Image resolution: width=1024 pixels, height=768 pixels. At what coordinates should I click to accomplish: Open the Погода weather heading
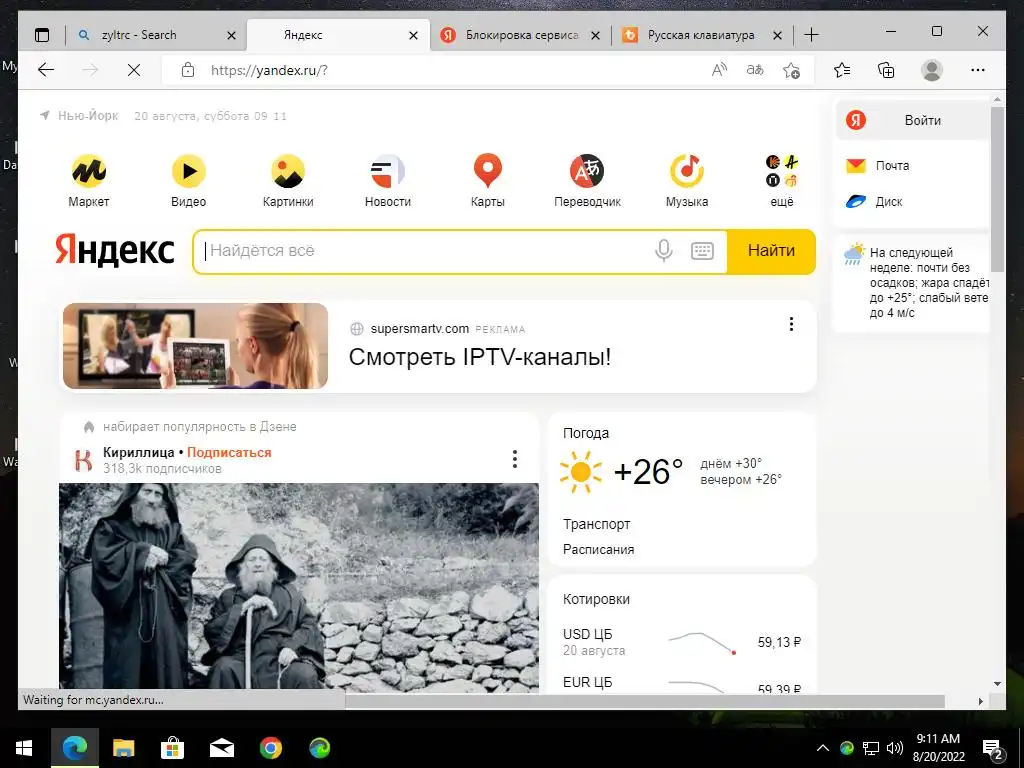pos(586,434)
